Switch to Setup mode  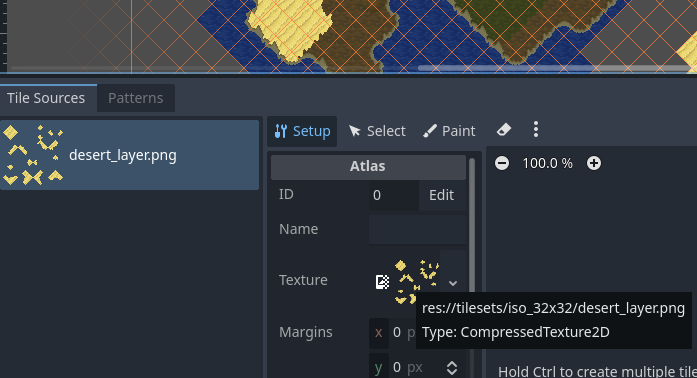tap(302, 131)
